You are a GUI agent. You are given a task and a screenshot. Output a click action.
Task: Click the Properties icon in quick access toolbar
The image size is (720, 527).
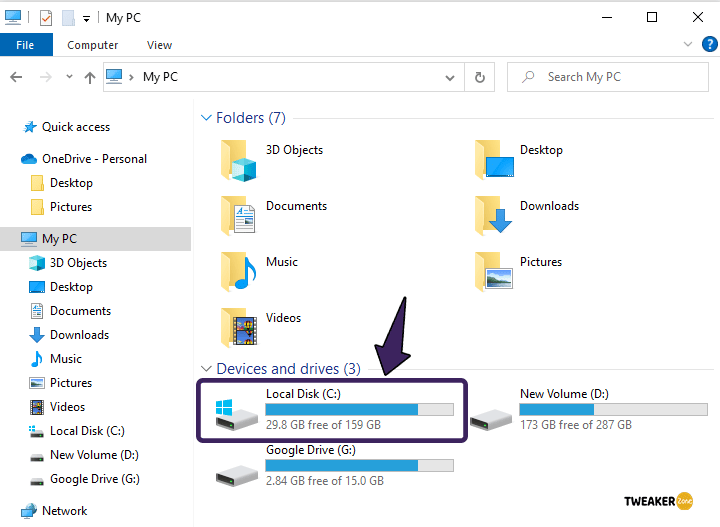[45, 18]
